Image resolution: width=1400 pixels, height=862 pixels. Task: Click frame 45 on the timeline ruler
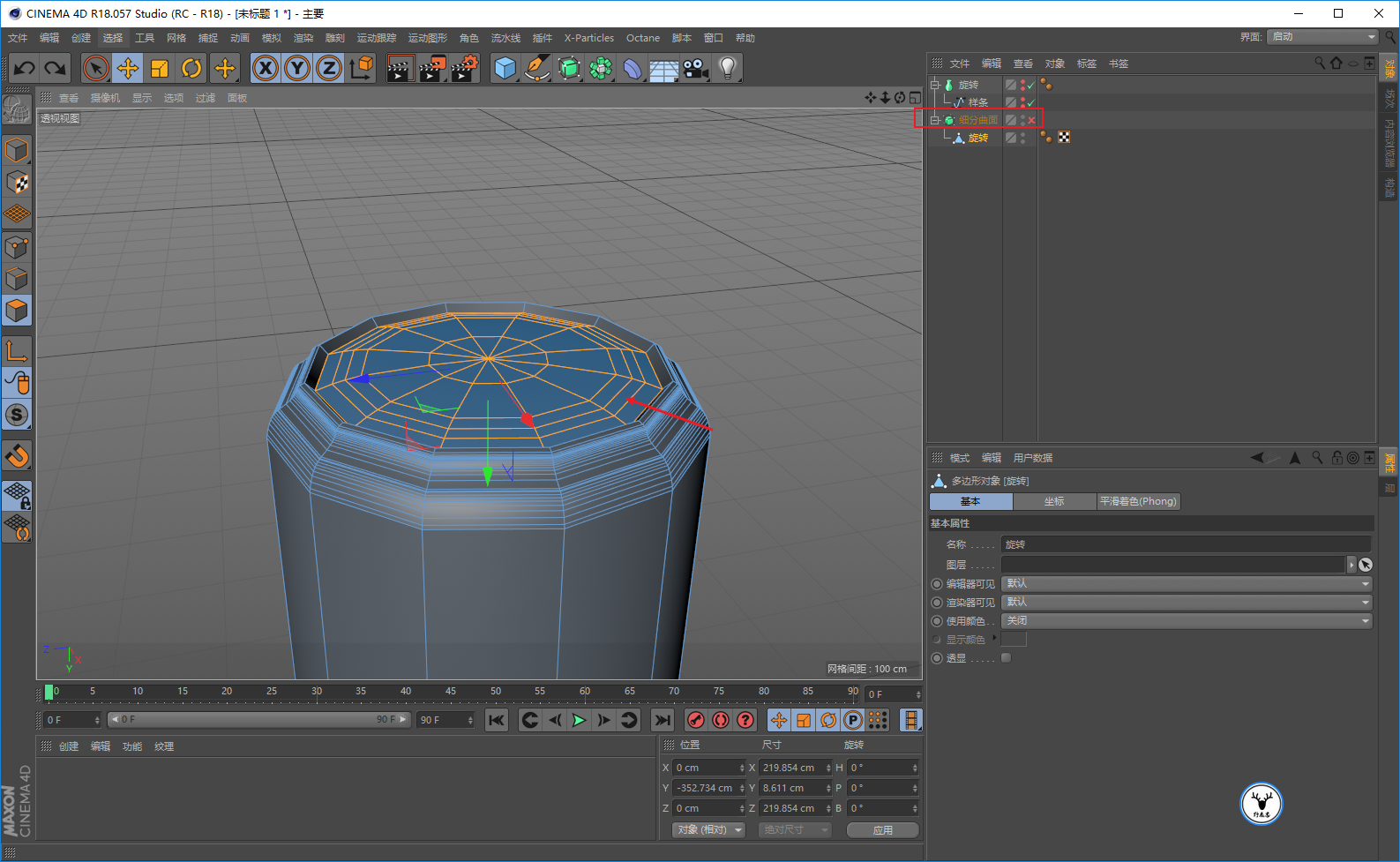pyautogui.click(x=450, y=692)
